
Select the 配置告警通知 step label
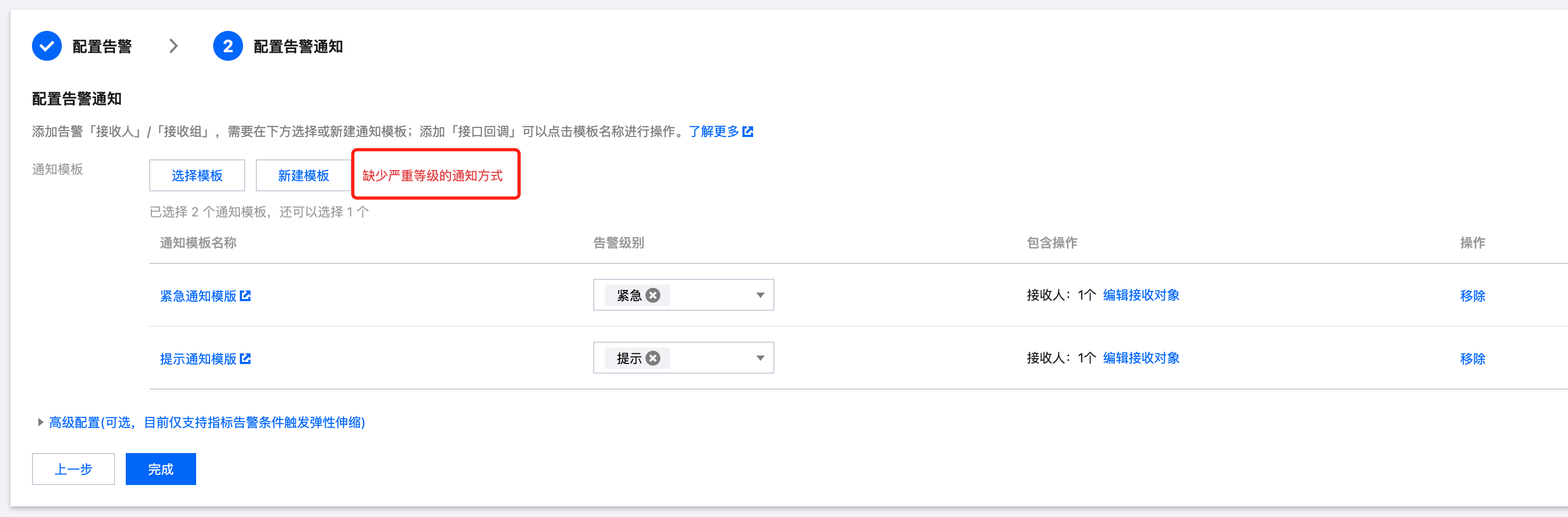tap(297, 47)
